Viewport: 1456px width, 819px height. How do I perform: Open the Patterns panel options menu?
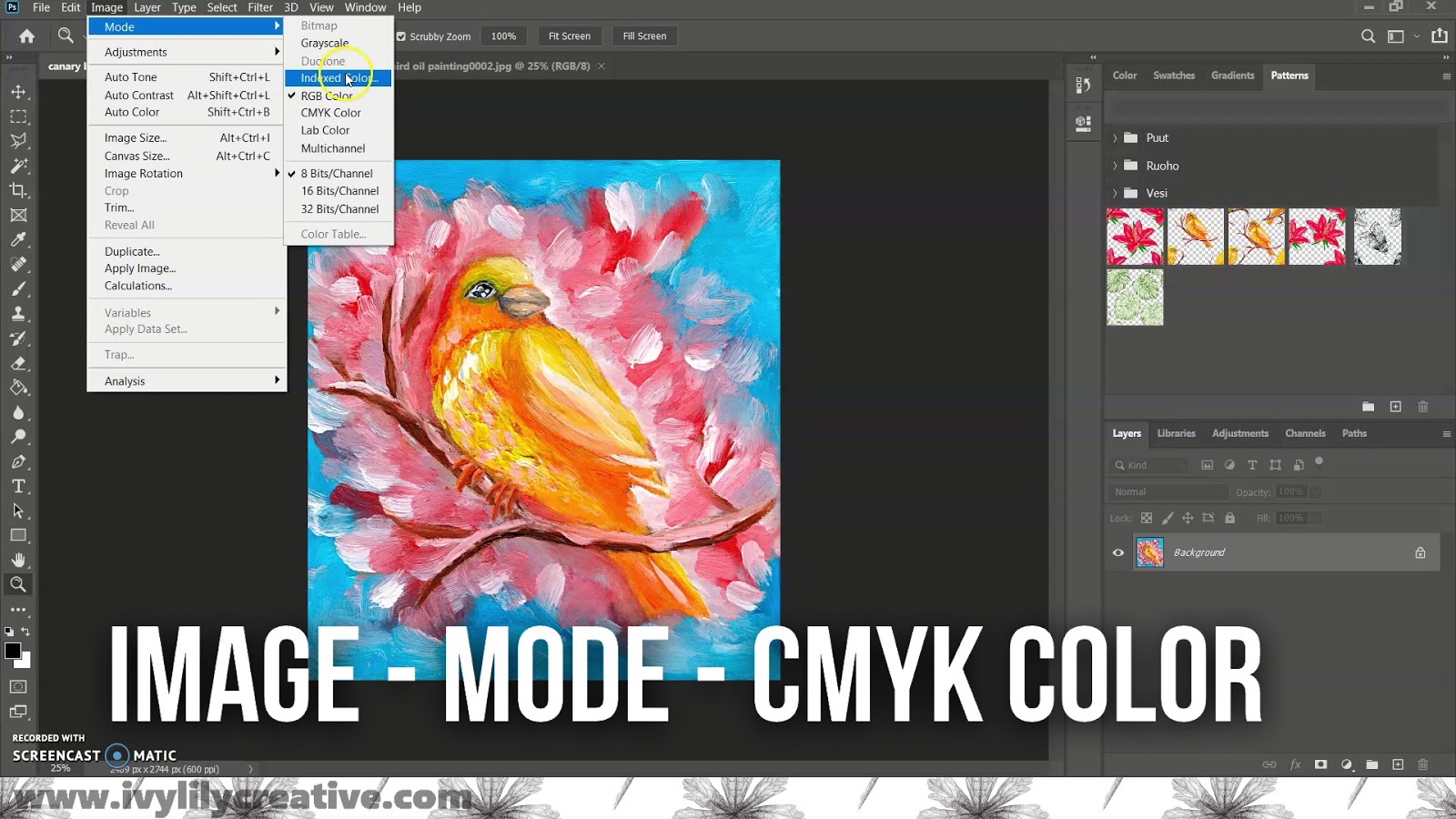pos(1446,76)
